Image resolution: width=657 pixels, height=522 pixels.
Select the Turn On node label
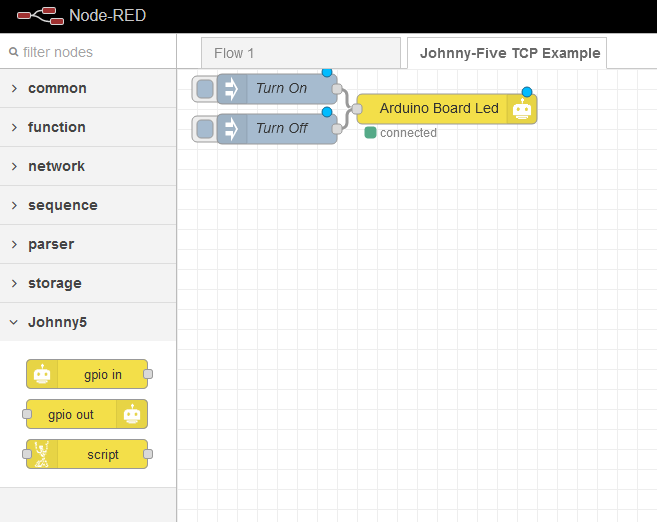[x=282, y=88]
